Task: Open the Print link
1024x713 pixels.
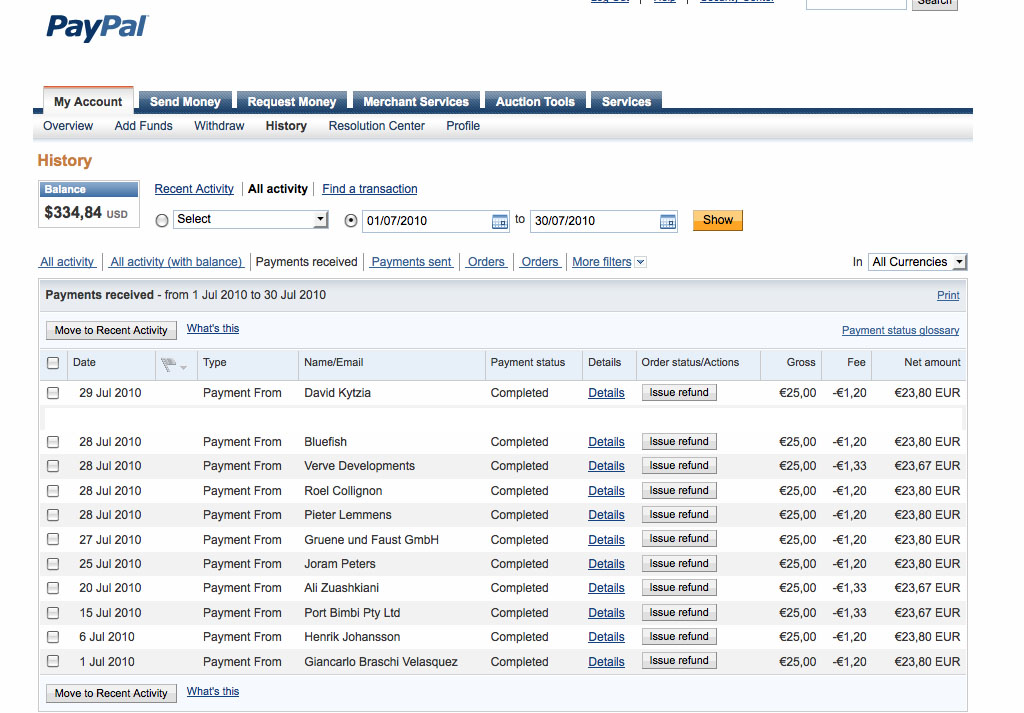Action: click(x=948, y=295)
